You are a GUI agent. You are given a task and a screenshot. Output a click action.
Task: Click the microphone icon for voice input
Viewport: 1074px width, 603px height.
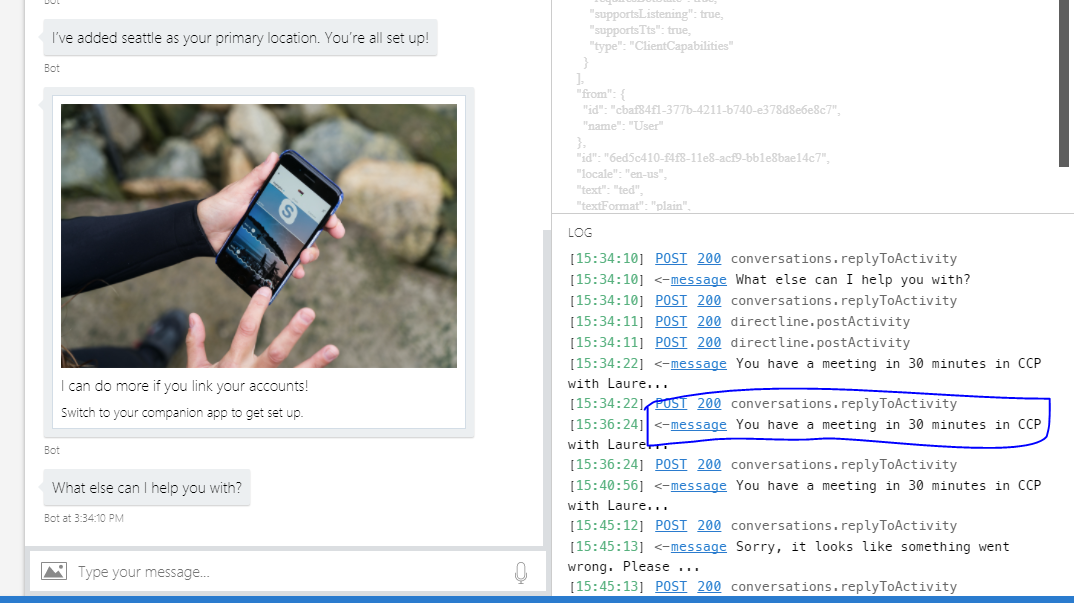pos(520,571)
